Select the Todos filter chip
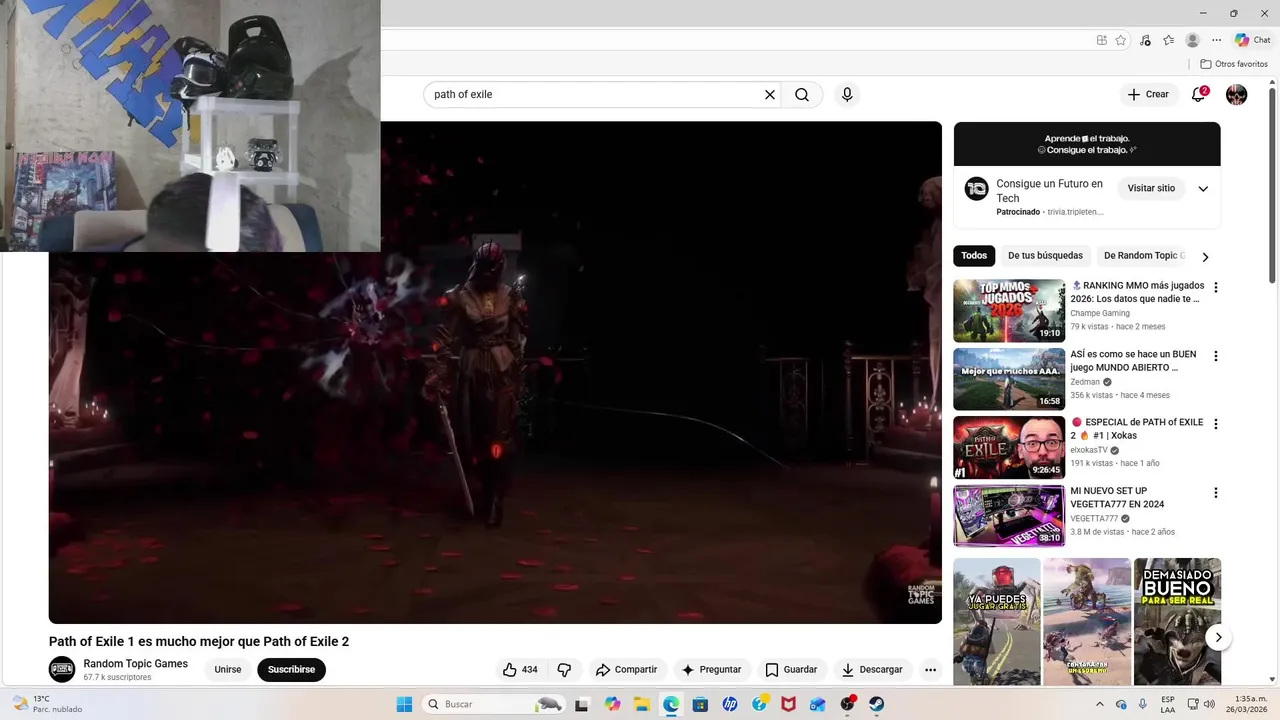Screen dimensions: 1280x720 click(974, 256)
